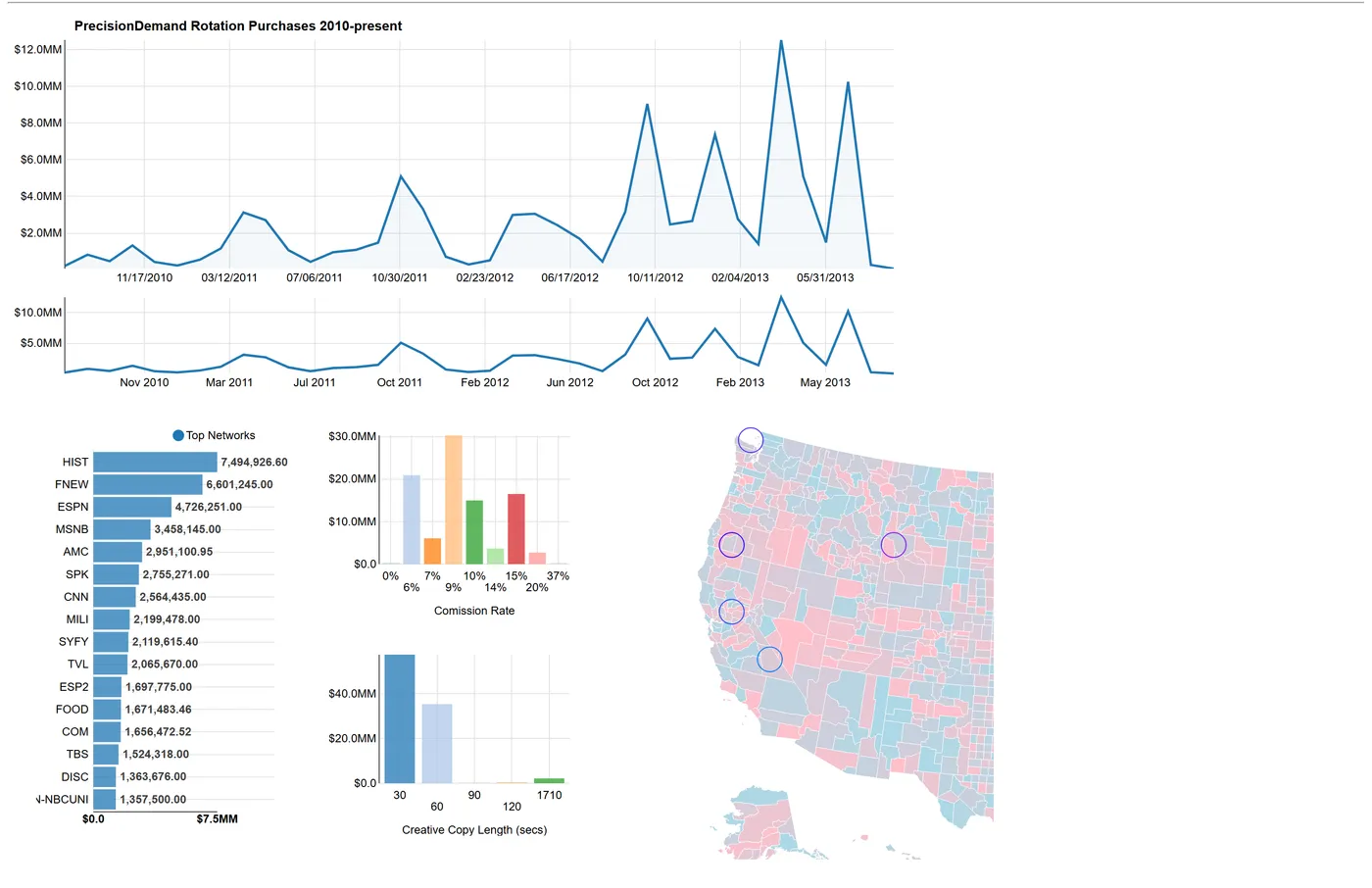Select the southernmost circle marker on map
This screenshot has width=1372, height=888.
point(770,660)
